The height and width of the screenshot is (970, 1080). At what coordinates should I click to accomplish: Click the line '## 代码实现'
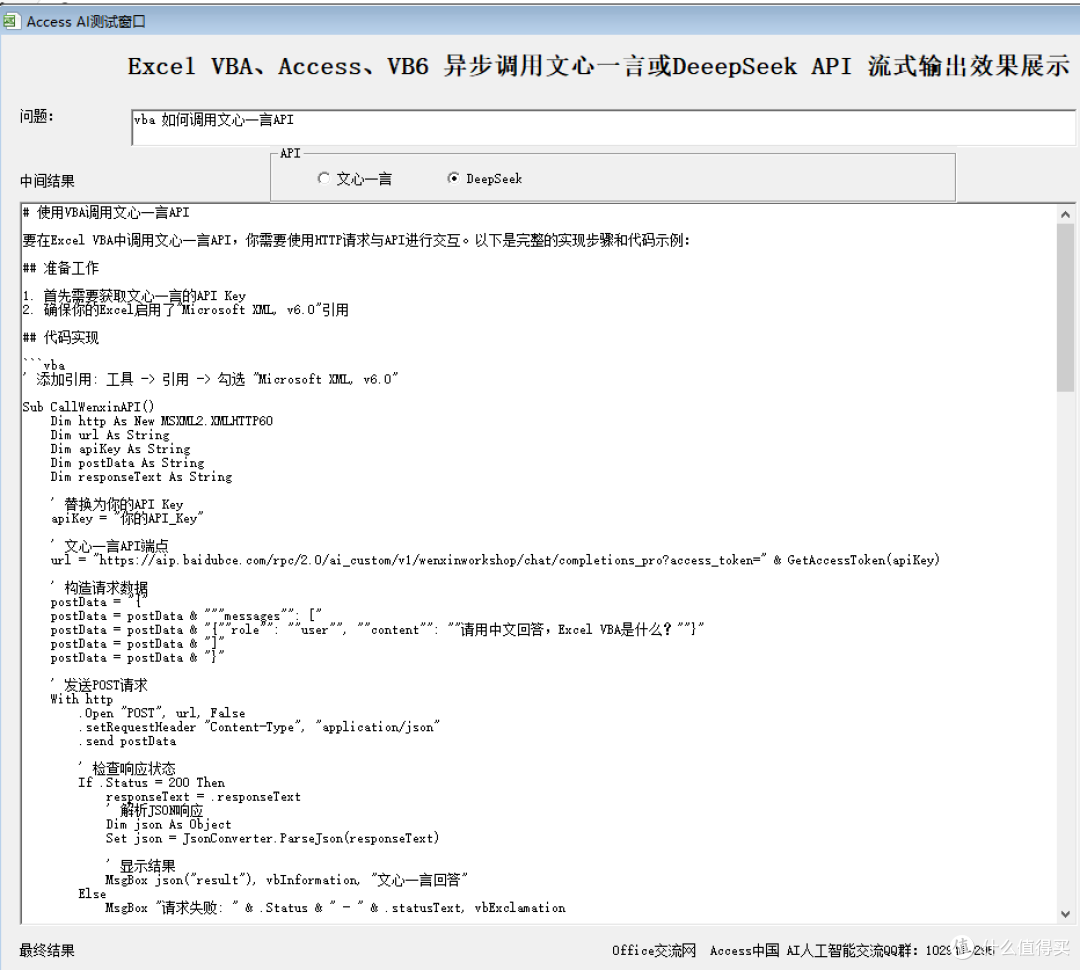coord(61,338)
